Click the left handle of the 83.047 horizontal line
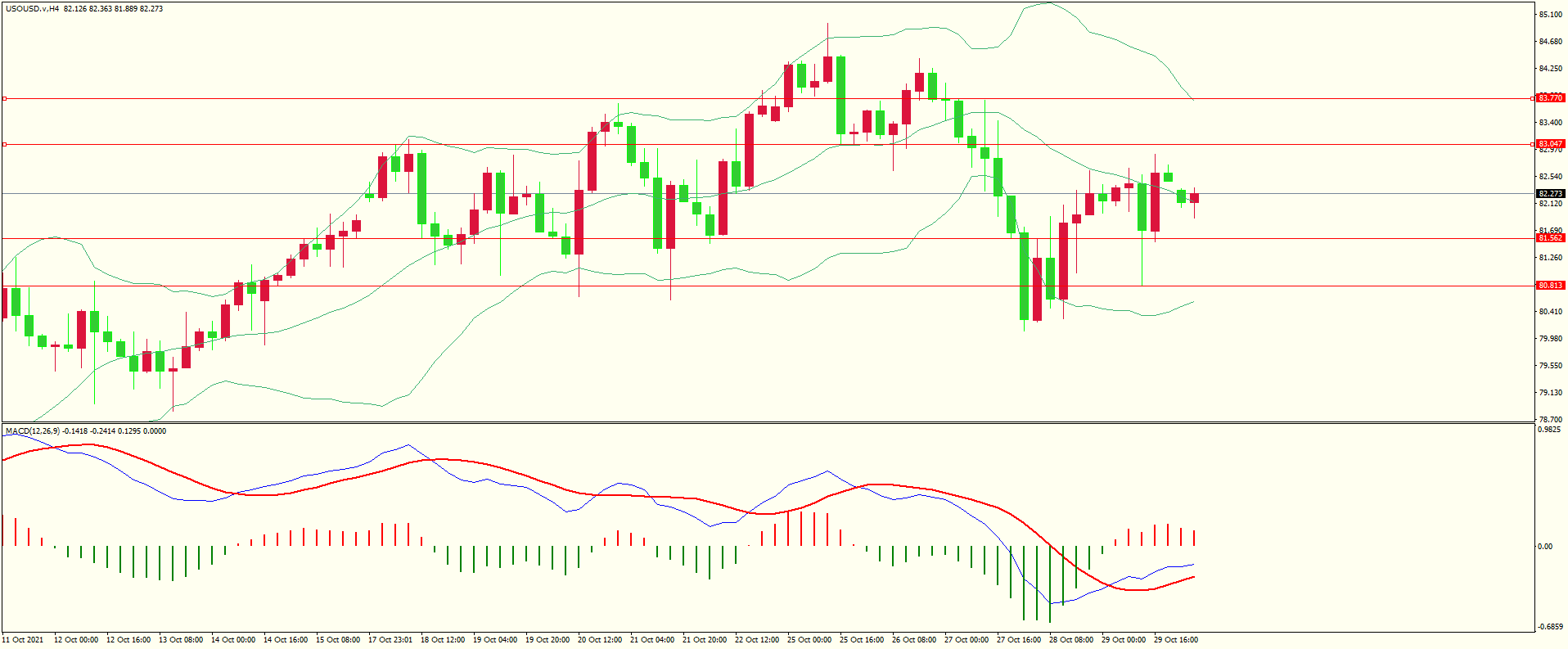Viewport: 1568px width, 649px height. click(4, 144)
